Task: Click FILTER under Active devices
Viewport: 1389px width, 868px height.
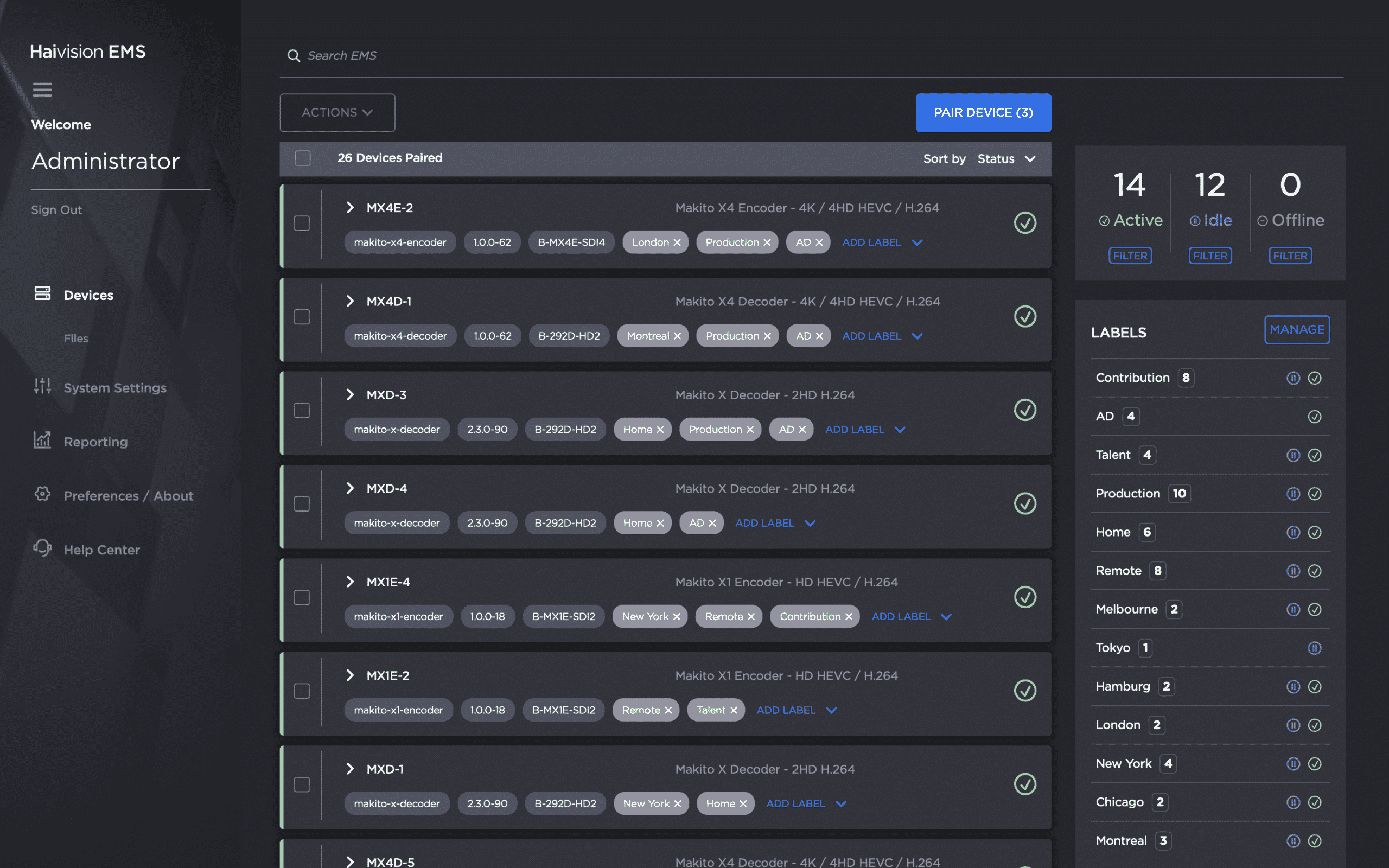Action: click(1130, 256)
